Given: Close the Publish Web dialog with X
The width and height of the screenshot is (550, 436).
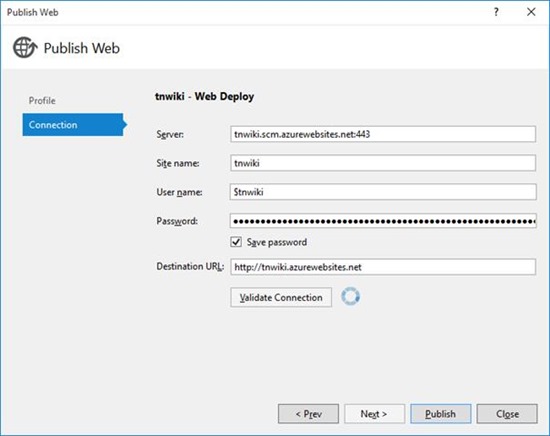Looking at the screenshot, I should click(x=531, y=12).
